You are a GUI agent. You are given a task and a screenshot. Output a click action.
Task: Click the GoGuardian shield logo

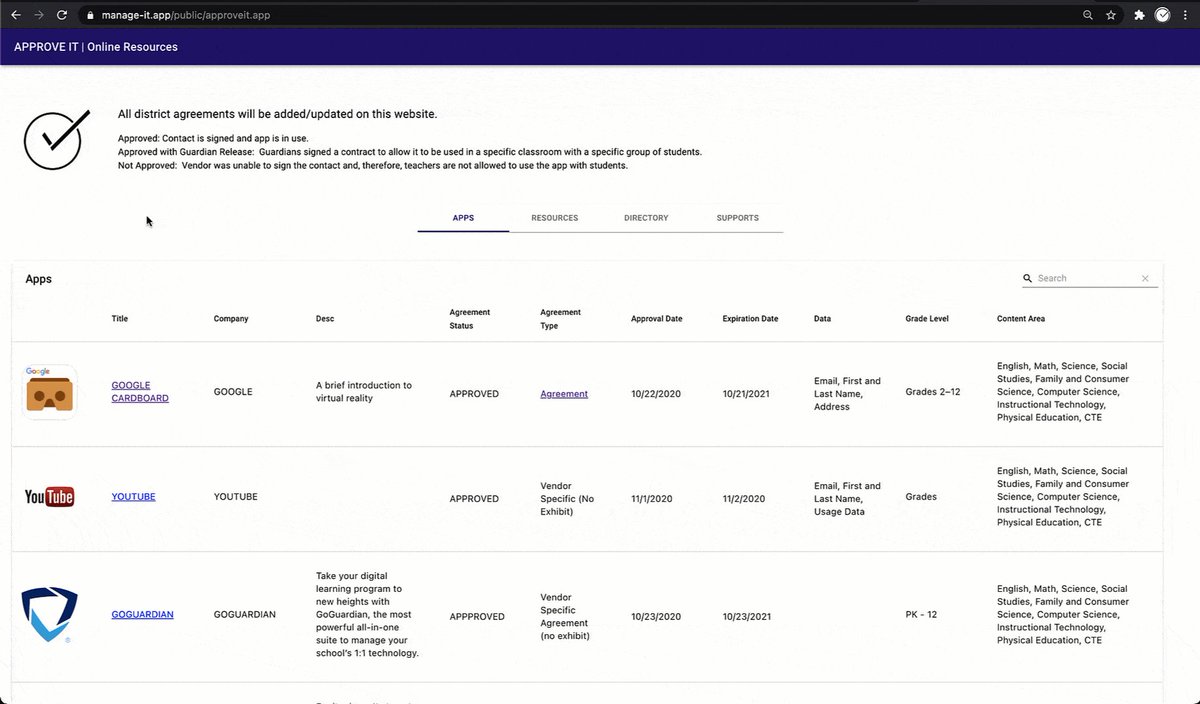coord(49,615)
